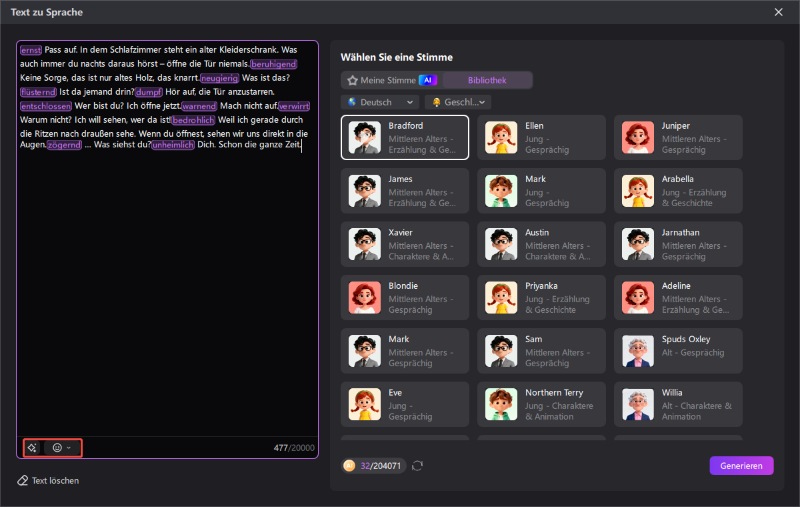Click the eraser icon beside Text löschen
This screenshot has width=800, height=507.
click(x=22, y=480)
